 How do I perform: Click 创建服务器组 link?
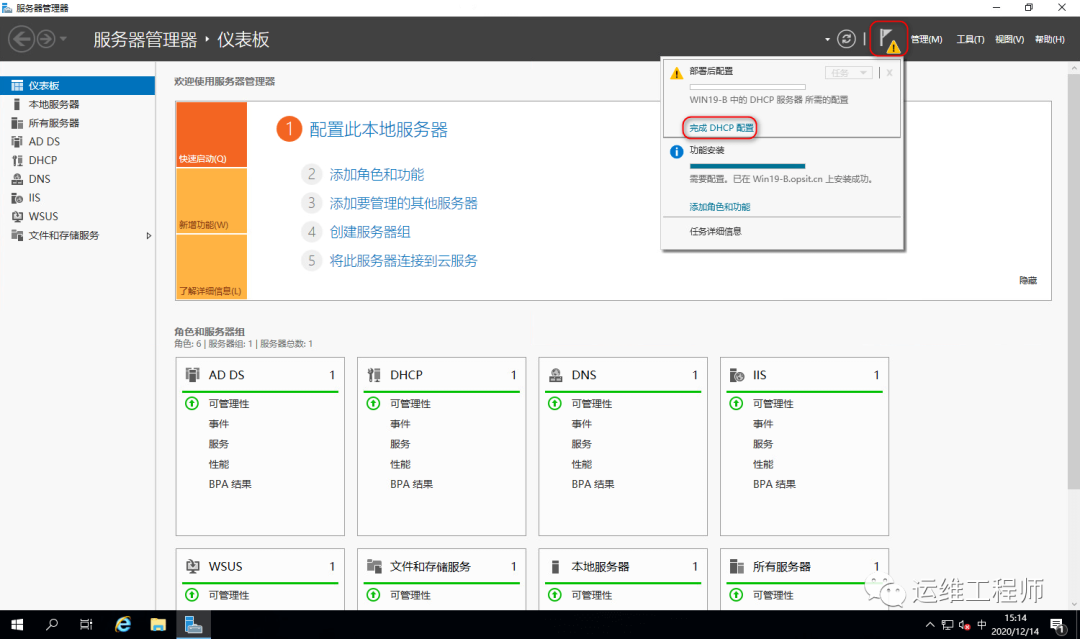coord(370,232)
